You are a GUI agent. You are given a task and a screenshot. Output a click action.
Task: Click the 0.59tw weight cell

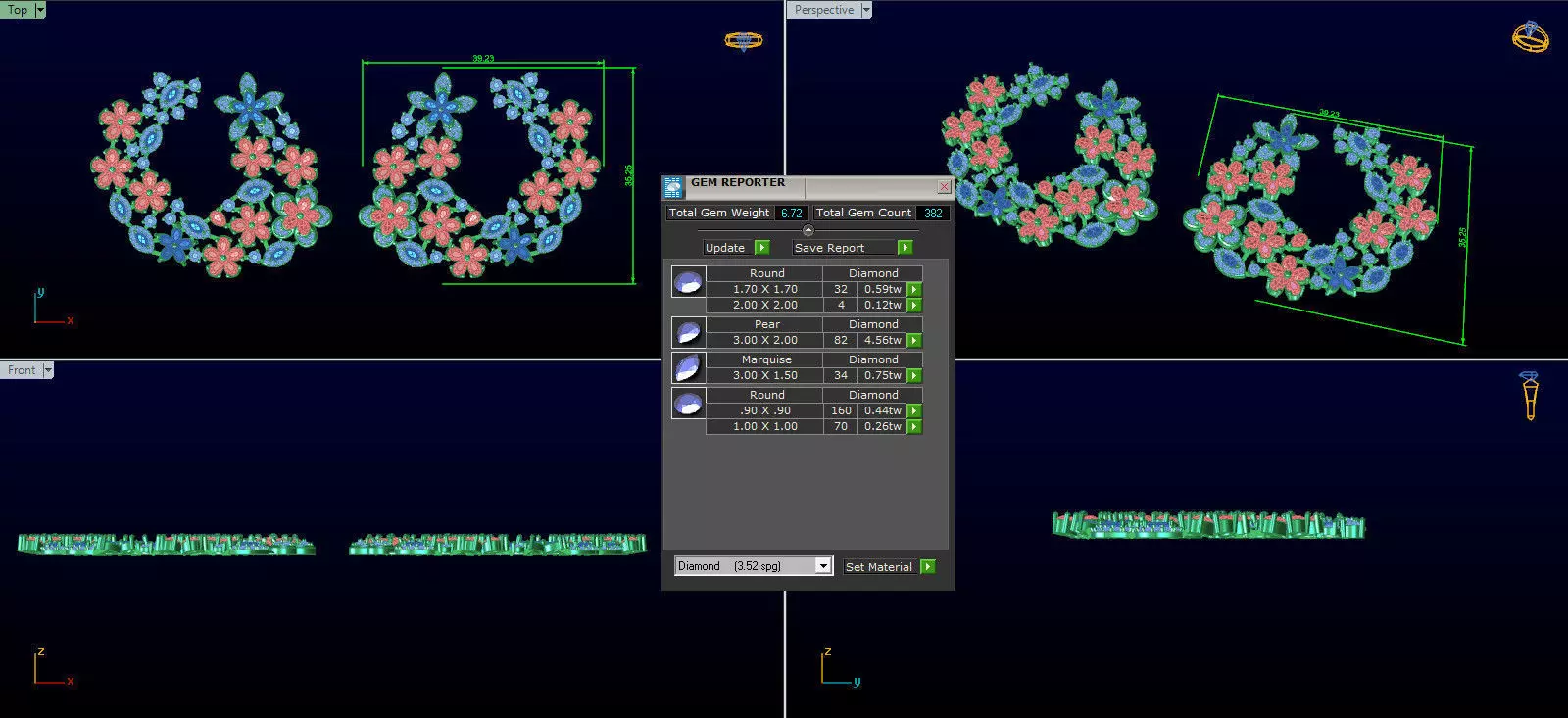point(882,290)
